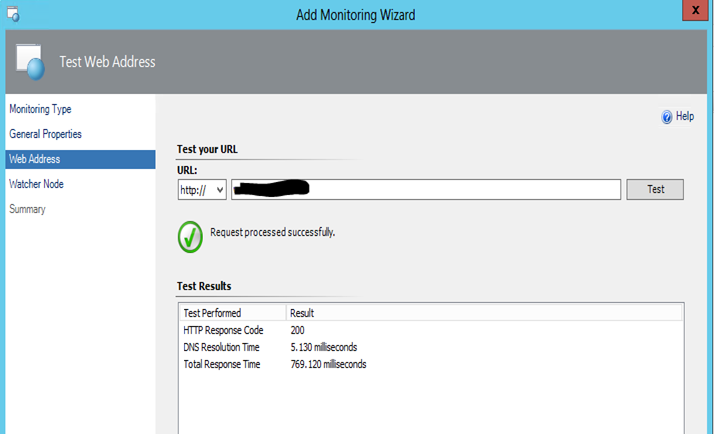Open the General Properties step
The height and width of the screenshot is (434, 714).
[45, 134]
